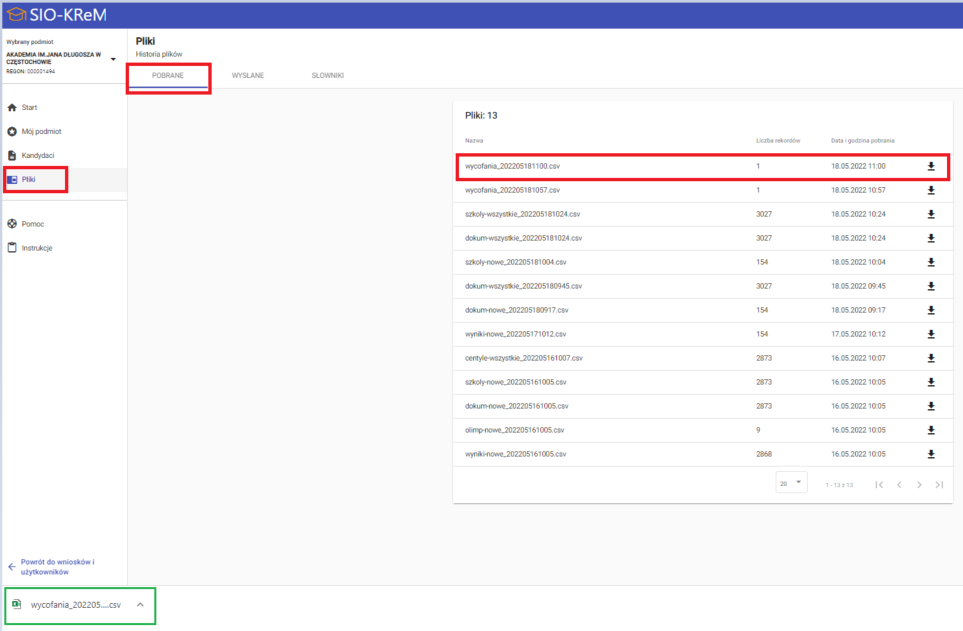Select the POBRANE tab
Image resolution: width=963 pixels, height=631 pixels.
pyautogui.click(x=168, y=76)
